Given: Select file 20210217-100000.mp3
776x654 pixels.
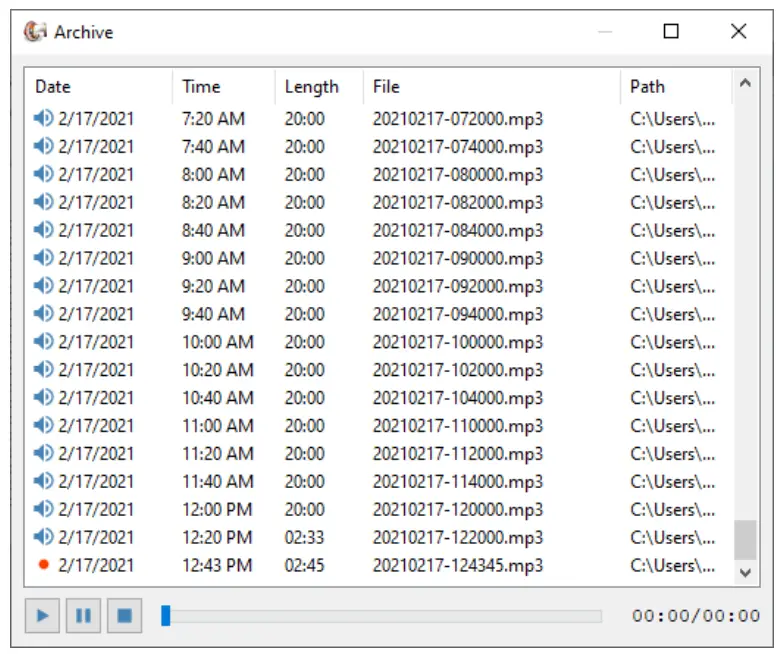Looking at the screenshot, I should point(458,342).
